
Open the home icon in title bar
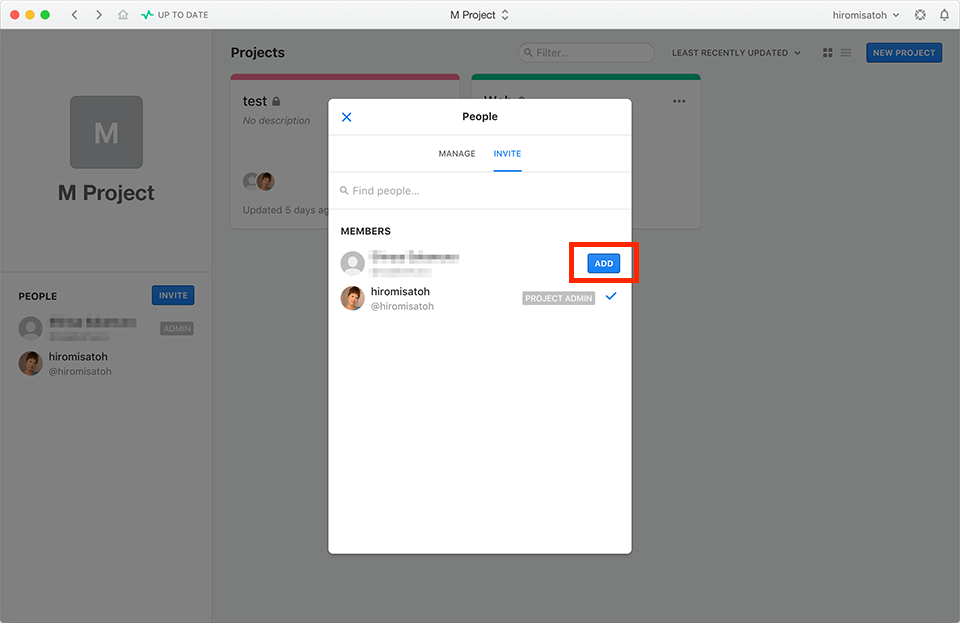123,15
